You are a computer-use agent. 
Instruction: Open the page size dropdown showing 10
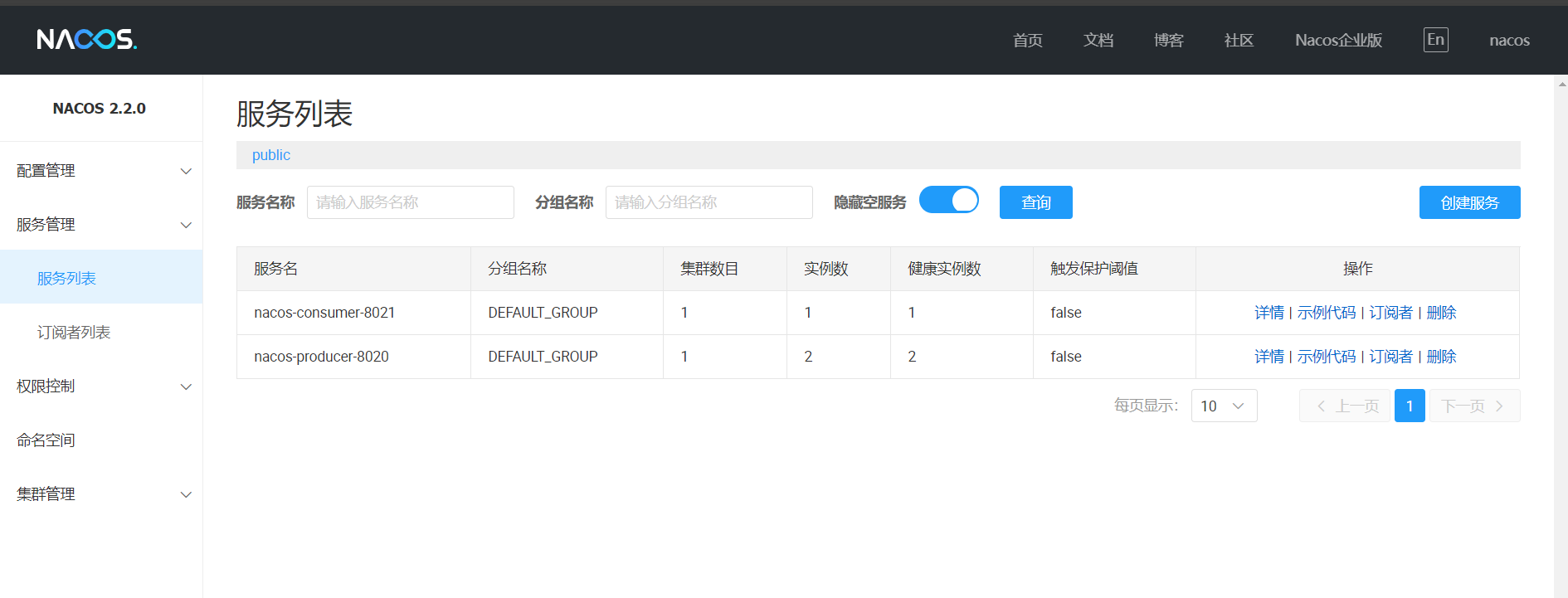coord(1224,406)
